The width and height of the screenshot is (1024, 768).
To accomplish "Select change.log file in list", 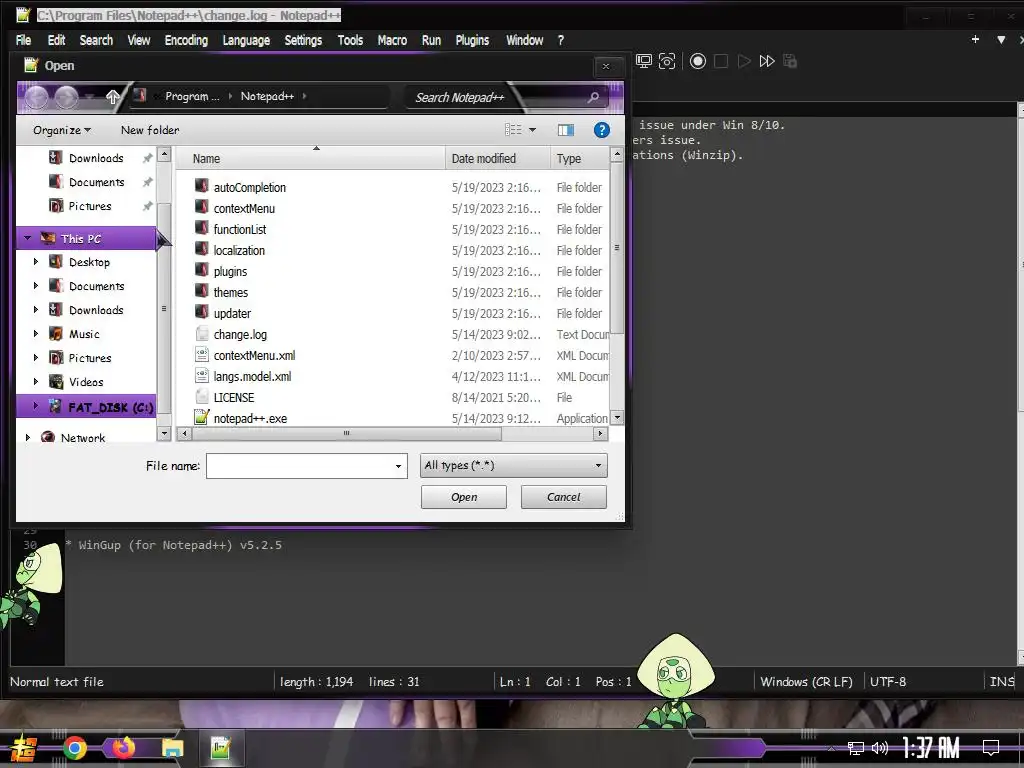I will (x=240, y=334).
